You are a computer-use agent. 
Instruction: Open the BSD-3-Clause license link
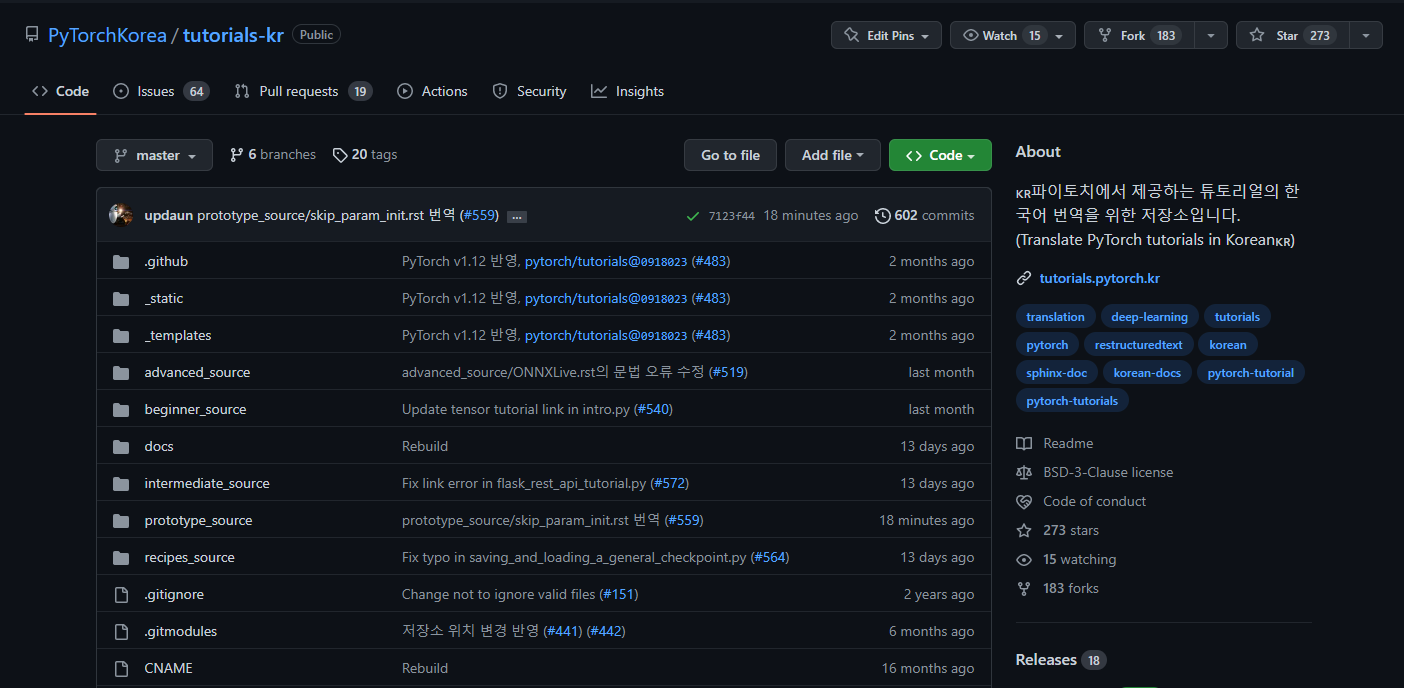pos(1108,472)
